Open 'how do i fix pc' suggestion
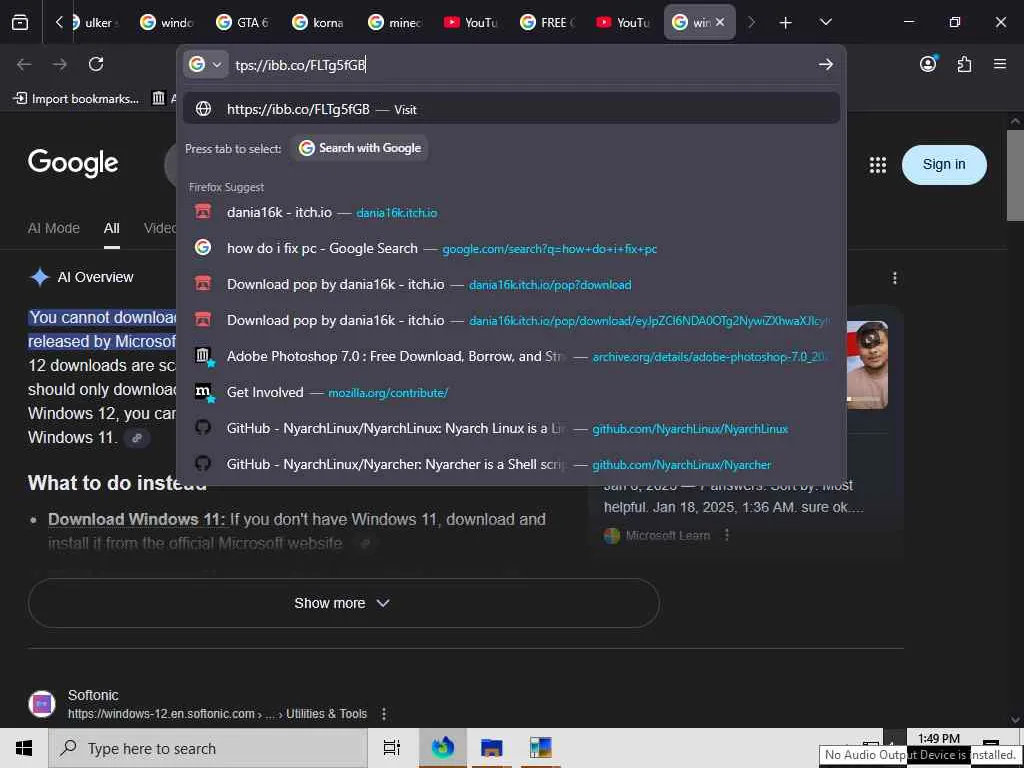This screenshot has width=1024, height=768. (511, 248)
